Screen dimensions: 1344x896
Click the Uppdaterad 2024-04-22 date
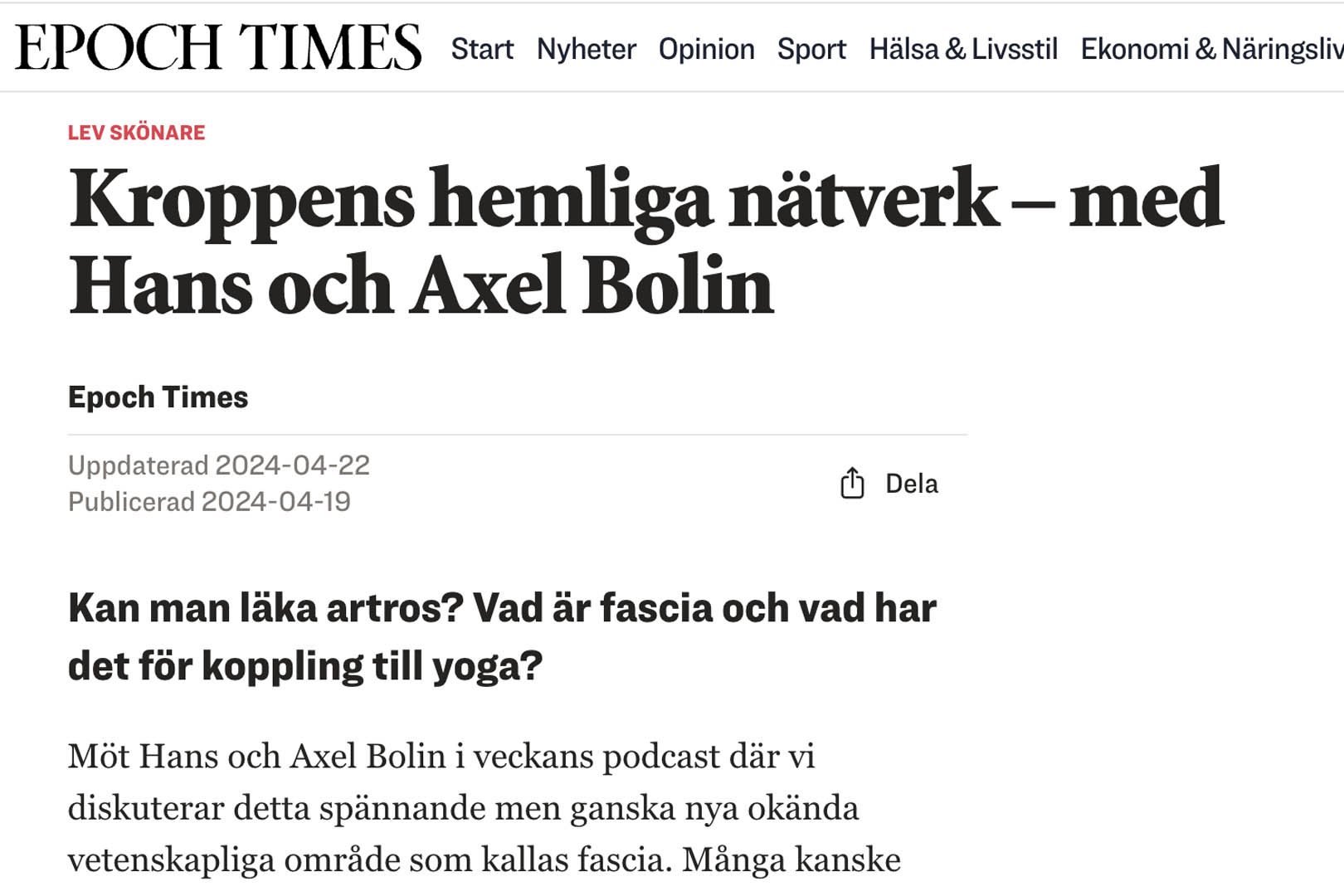[219, 465]
